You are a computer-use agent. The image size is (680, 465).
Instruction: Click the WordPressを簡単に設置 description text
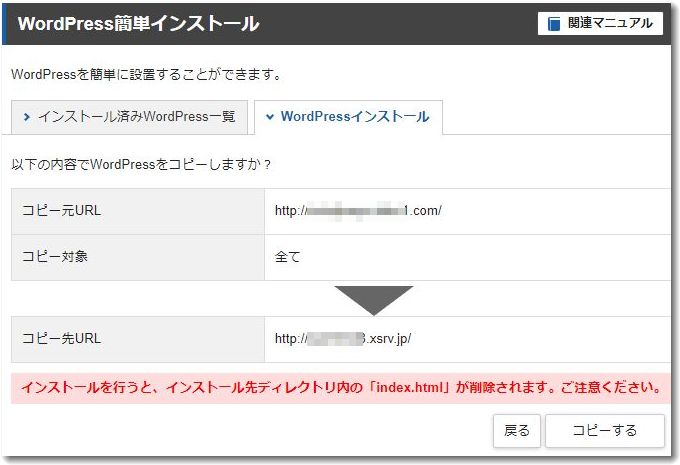[146, 74]
